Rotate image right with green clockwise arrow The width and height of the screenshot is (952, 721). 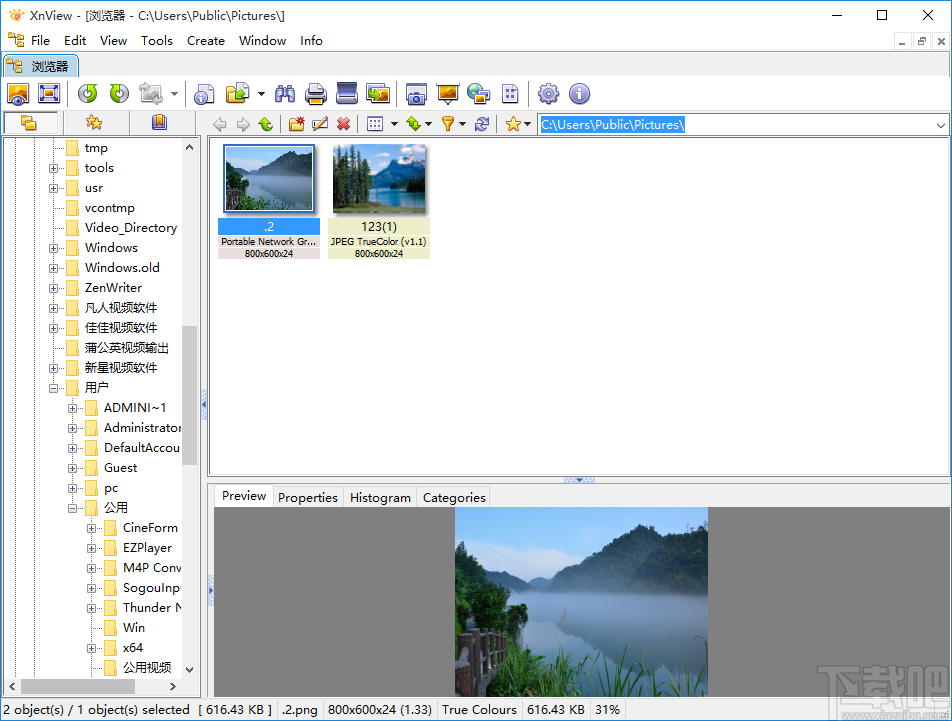click(119, 94)
